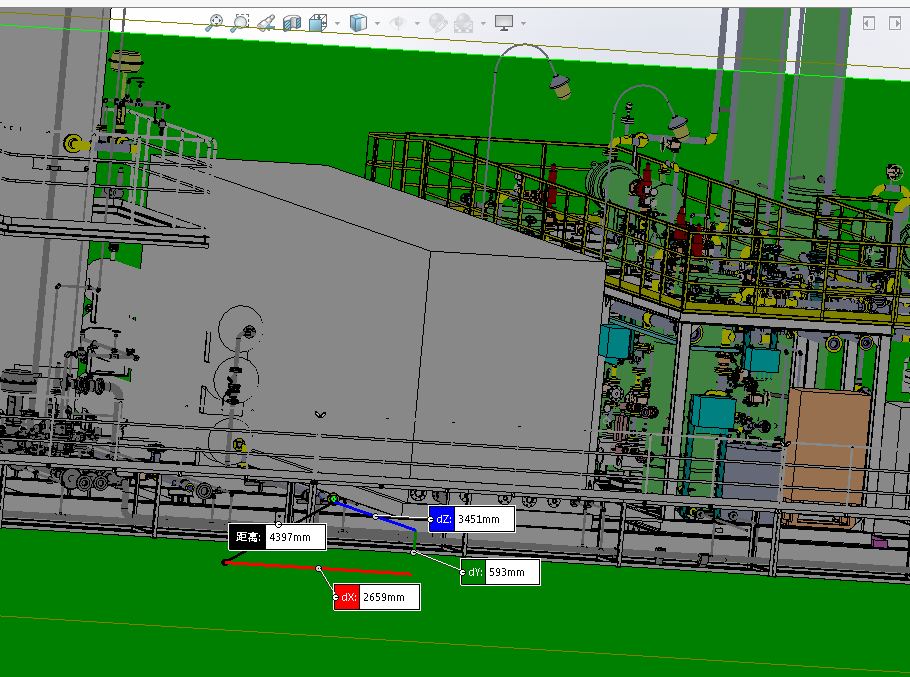
Task: Toggle the Hide/Show Items eye icon
Action: coord(397,22)
